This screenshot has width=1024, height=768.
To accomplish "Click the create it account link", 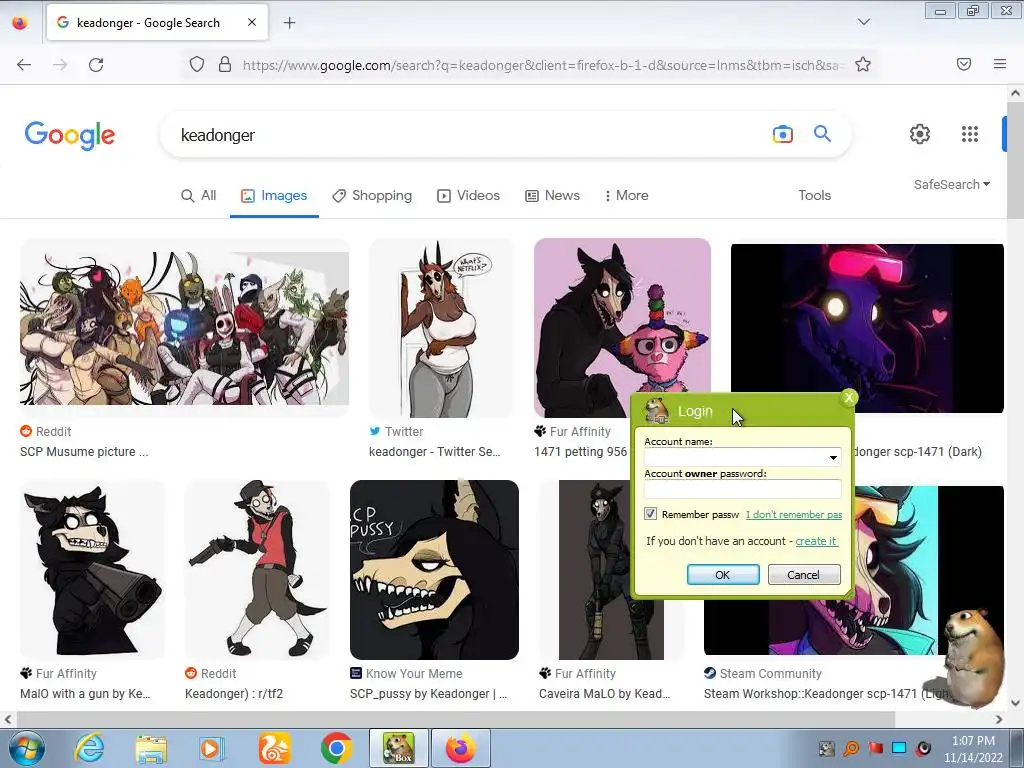I will coord(816,541).
